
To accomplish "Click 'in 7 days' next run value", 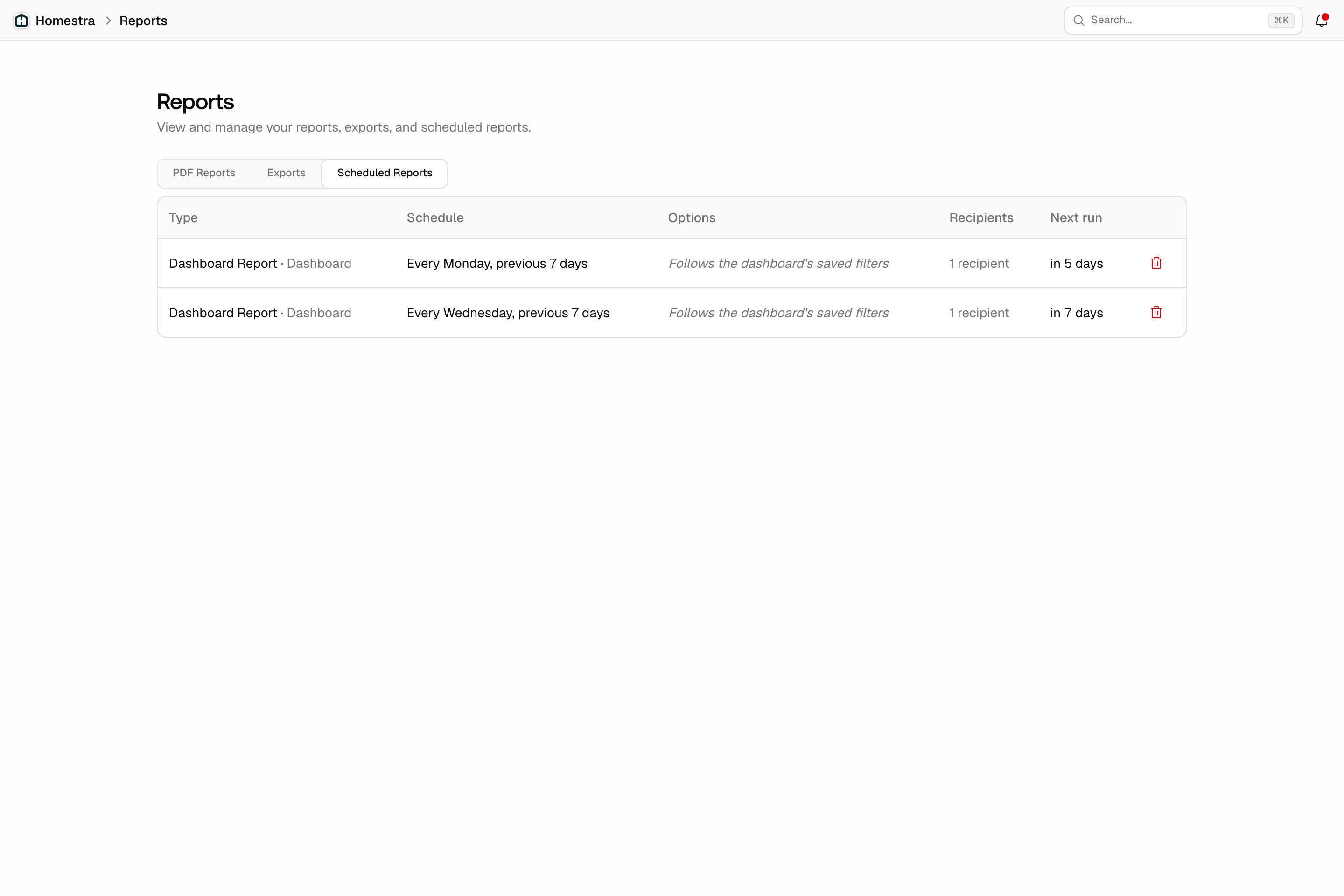I will (x=1077, y=313).
